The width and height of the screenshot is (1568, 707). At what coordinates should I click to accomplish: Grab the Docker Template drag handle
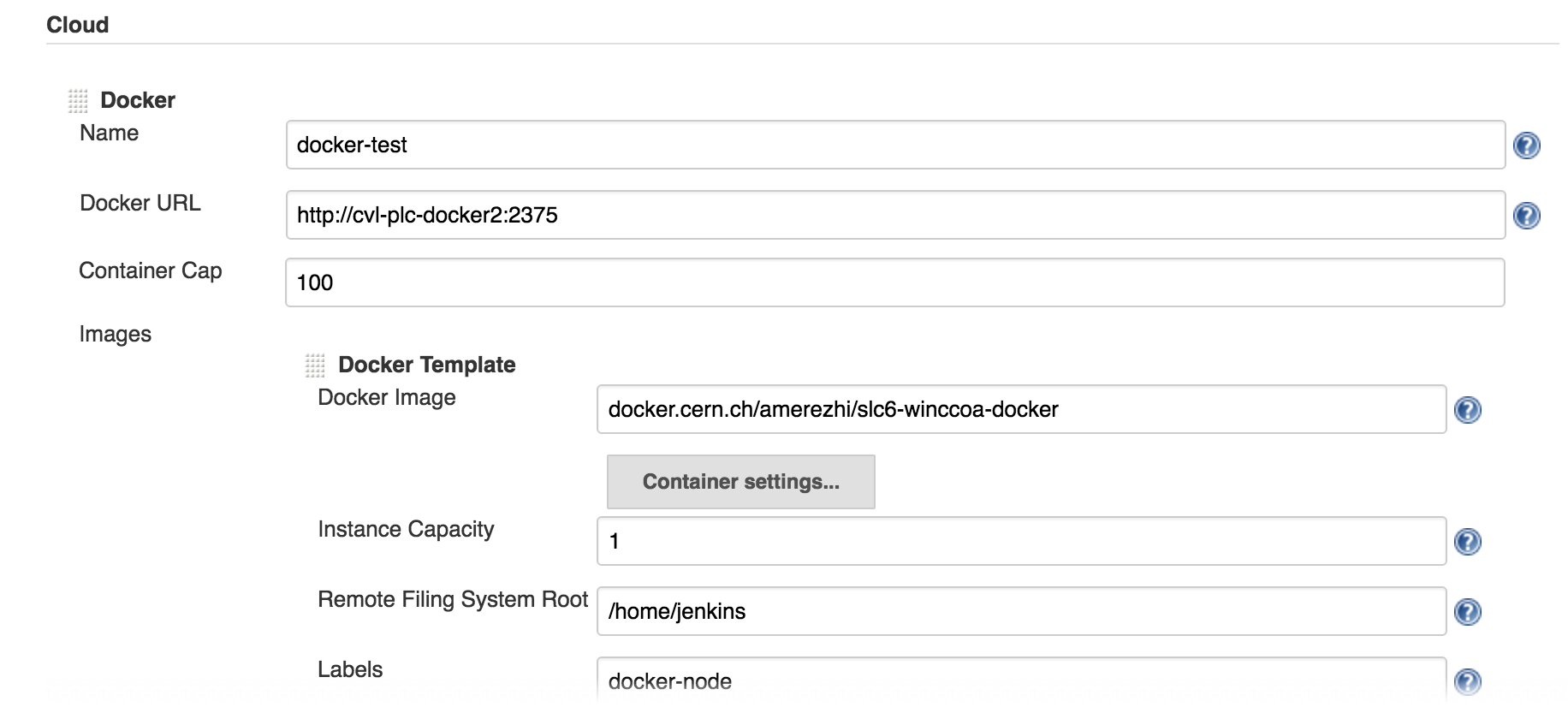(316, 363)
